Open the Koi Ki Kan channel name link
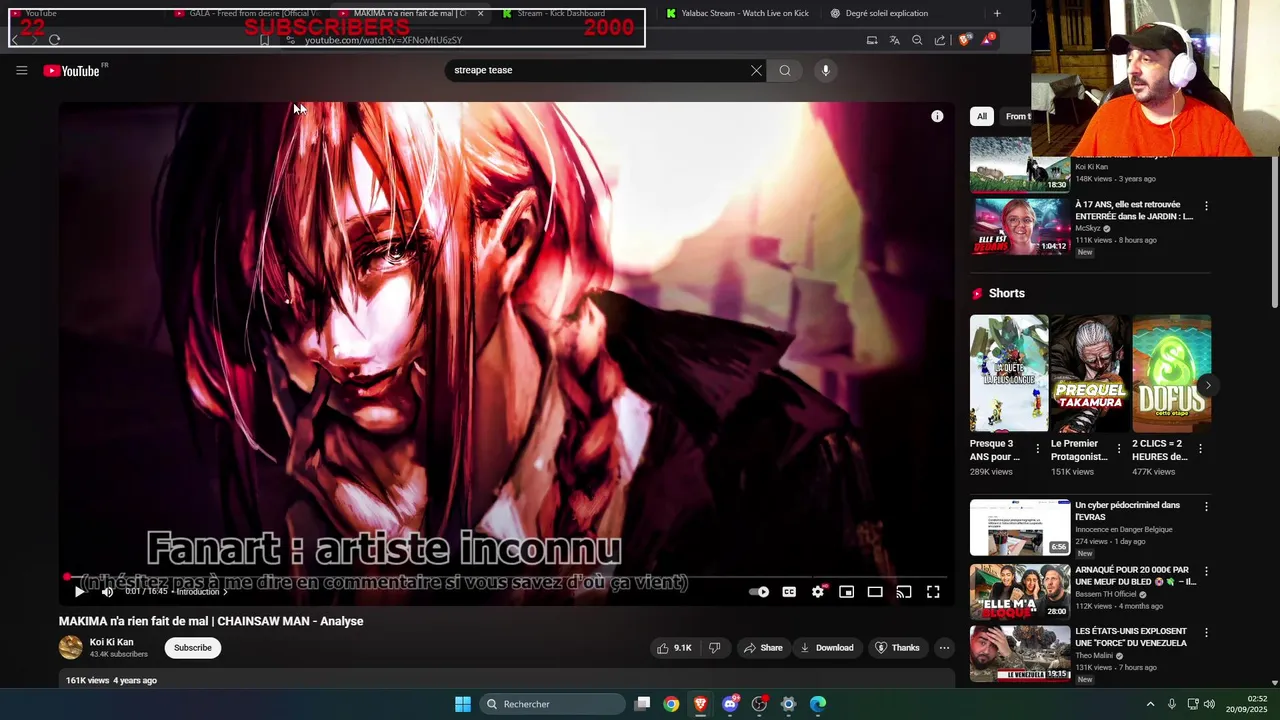 click(x=111, y=642)
